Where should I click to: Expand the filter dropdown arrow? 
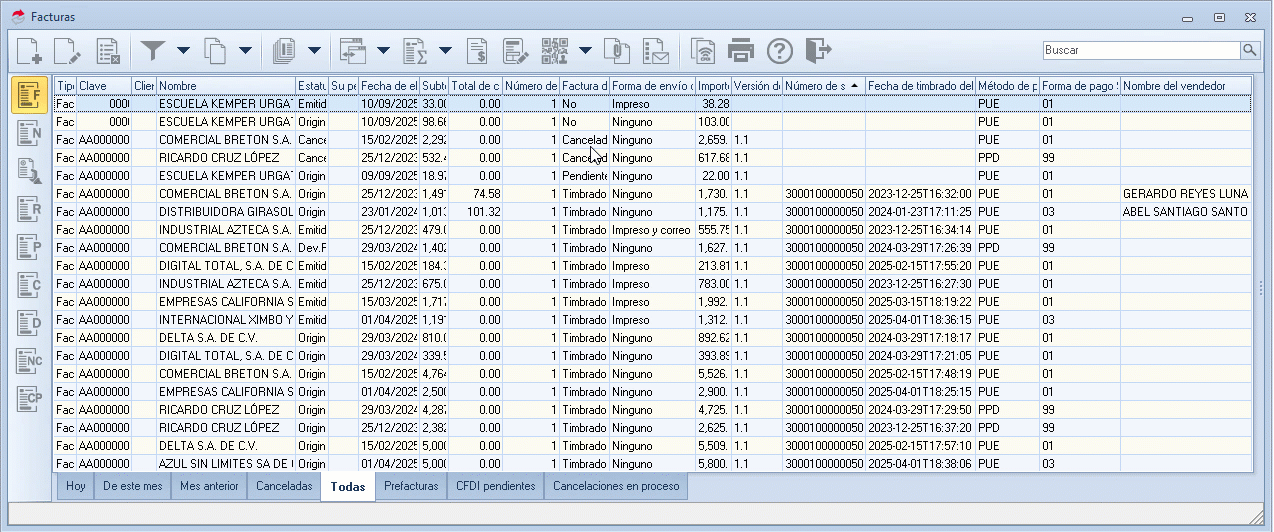pos(183,50)
